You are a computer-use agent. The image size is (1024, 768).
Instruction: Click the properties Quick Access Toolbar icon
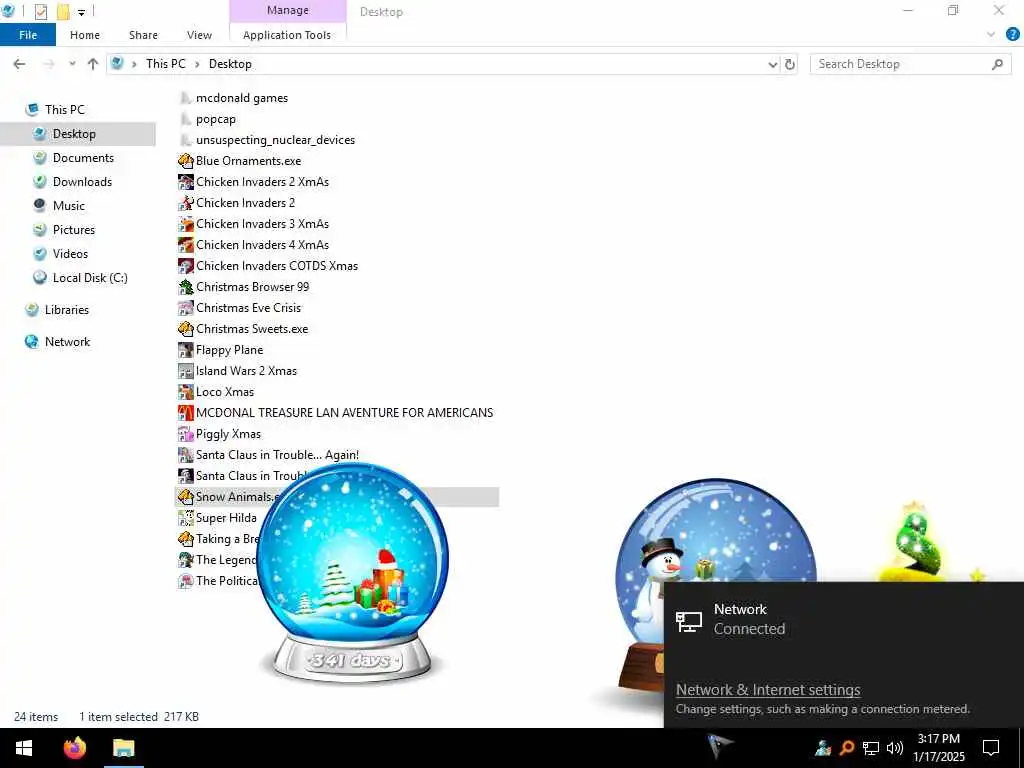coord(40,12)
